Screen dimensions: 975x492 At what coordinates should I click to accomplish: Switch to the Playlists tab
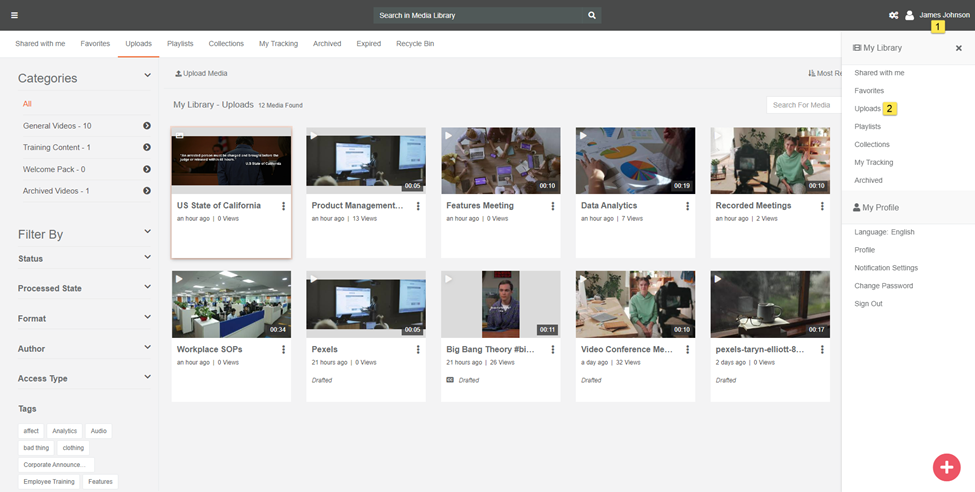point(180,44)
